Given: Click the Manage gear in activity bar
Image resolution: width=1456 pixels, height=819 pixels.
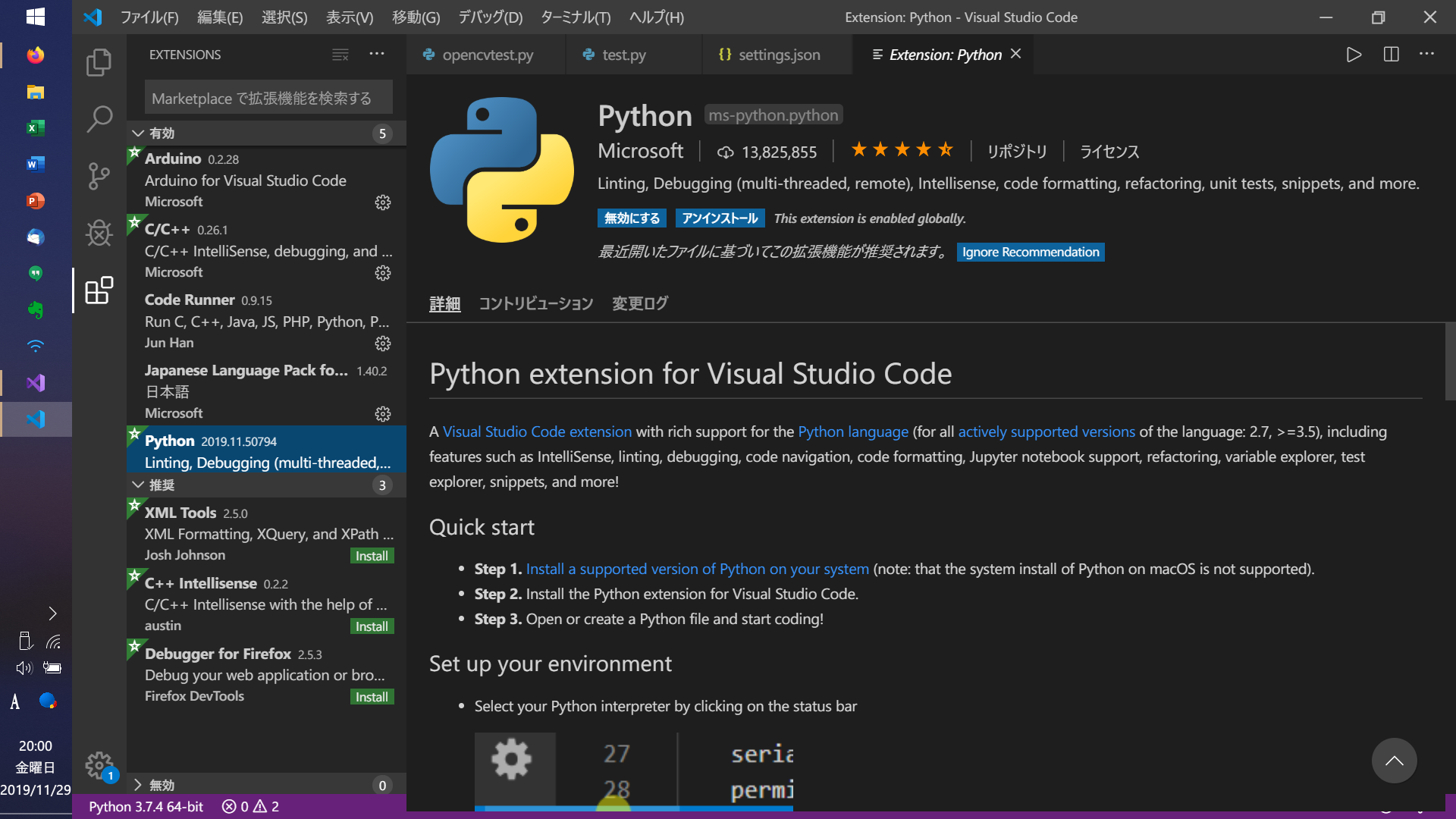Looking at the screenshot, I should [x=99, y=765].
